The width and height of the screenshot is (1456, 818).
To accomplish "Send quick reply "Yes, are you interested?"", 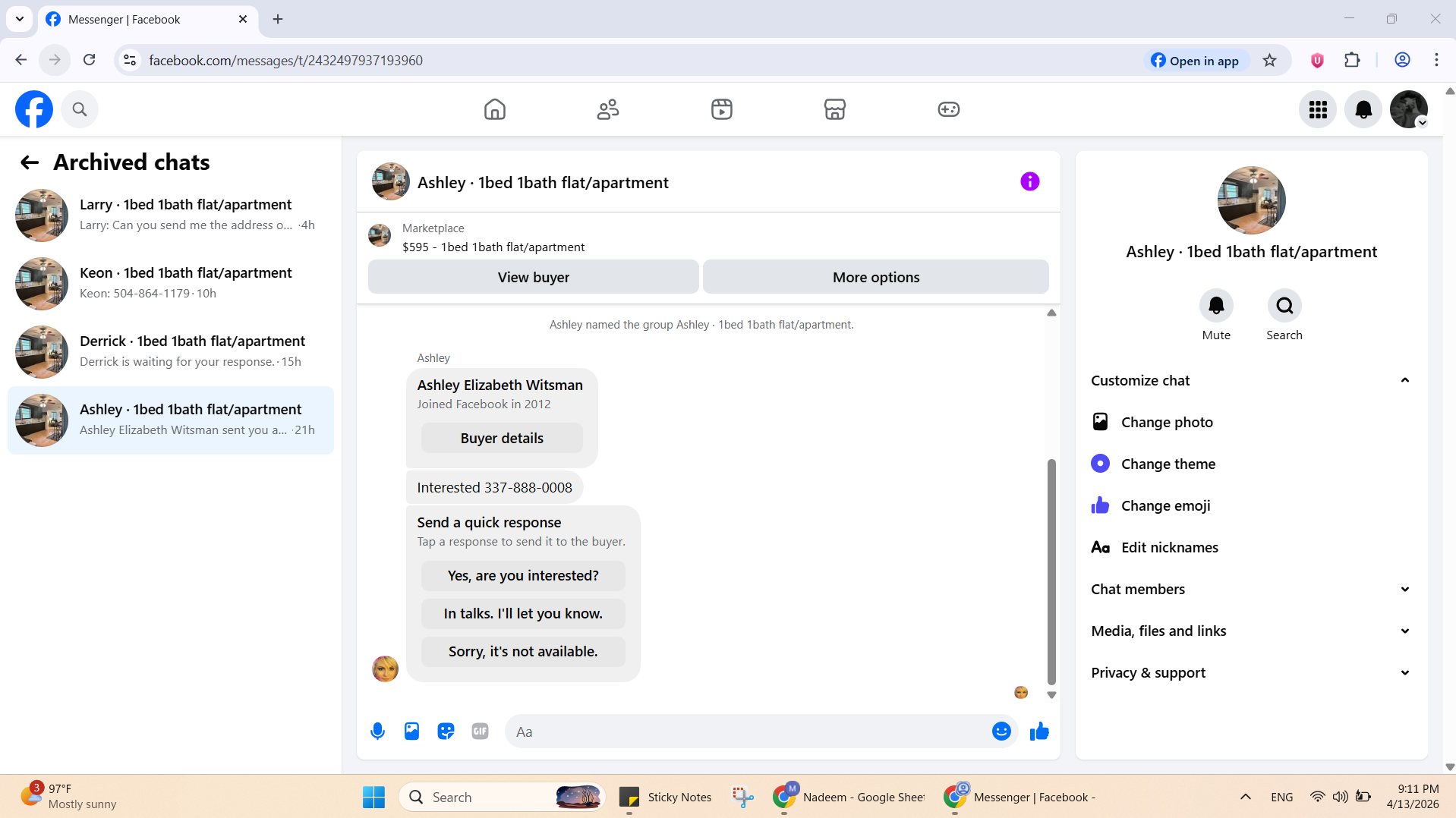I will 523,576.
